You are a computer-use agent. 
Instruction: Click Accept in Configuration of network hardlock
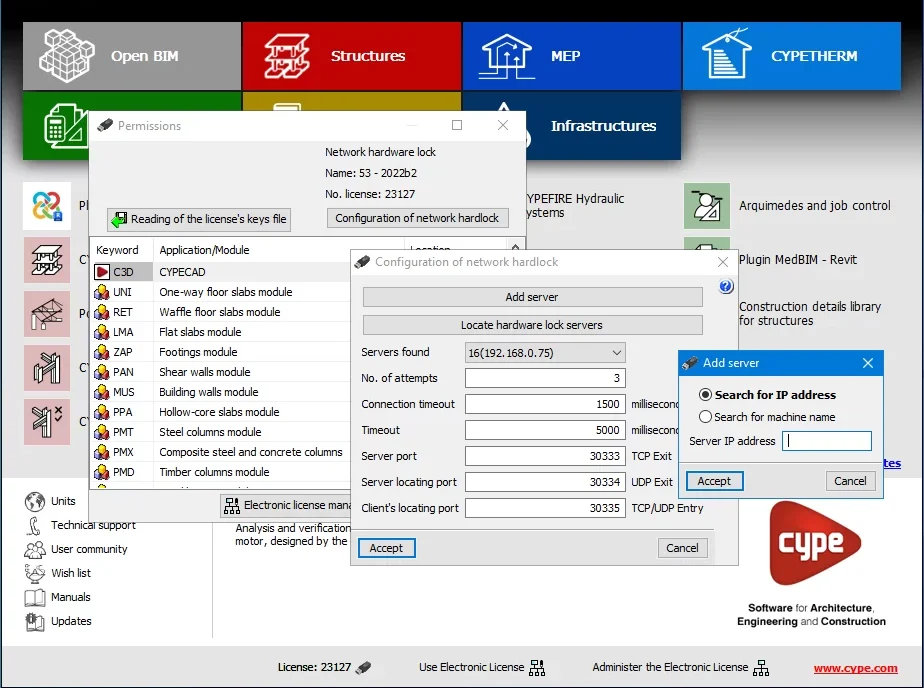point(386,548)
